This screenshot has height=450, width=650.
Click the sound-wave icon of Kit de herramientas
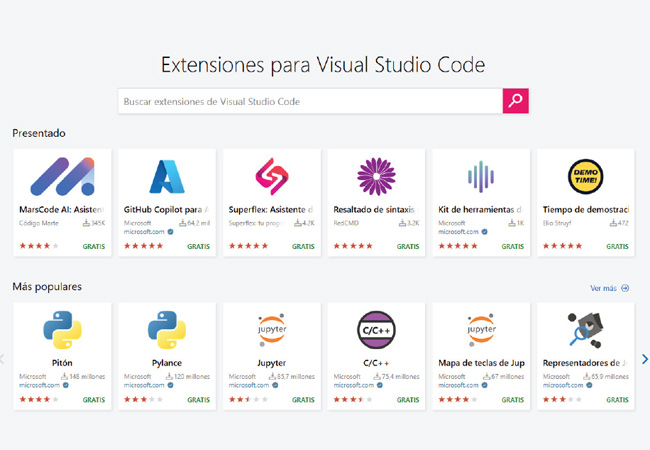point(481,177)
